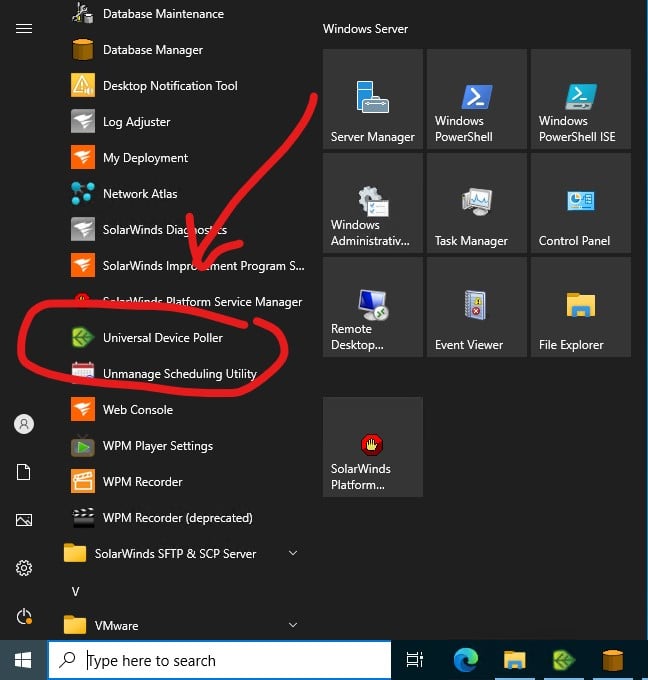Open the Windows PowerShell ISE tile
Image resolution: width=648 pixels, height=680 pixels.
click(581, 99)
